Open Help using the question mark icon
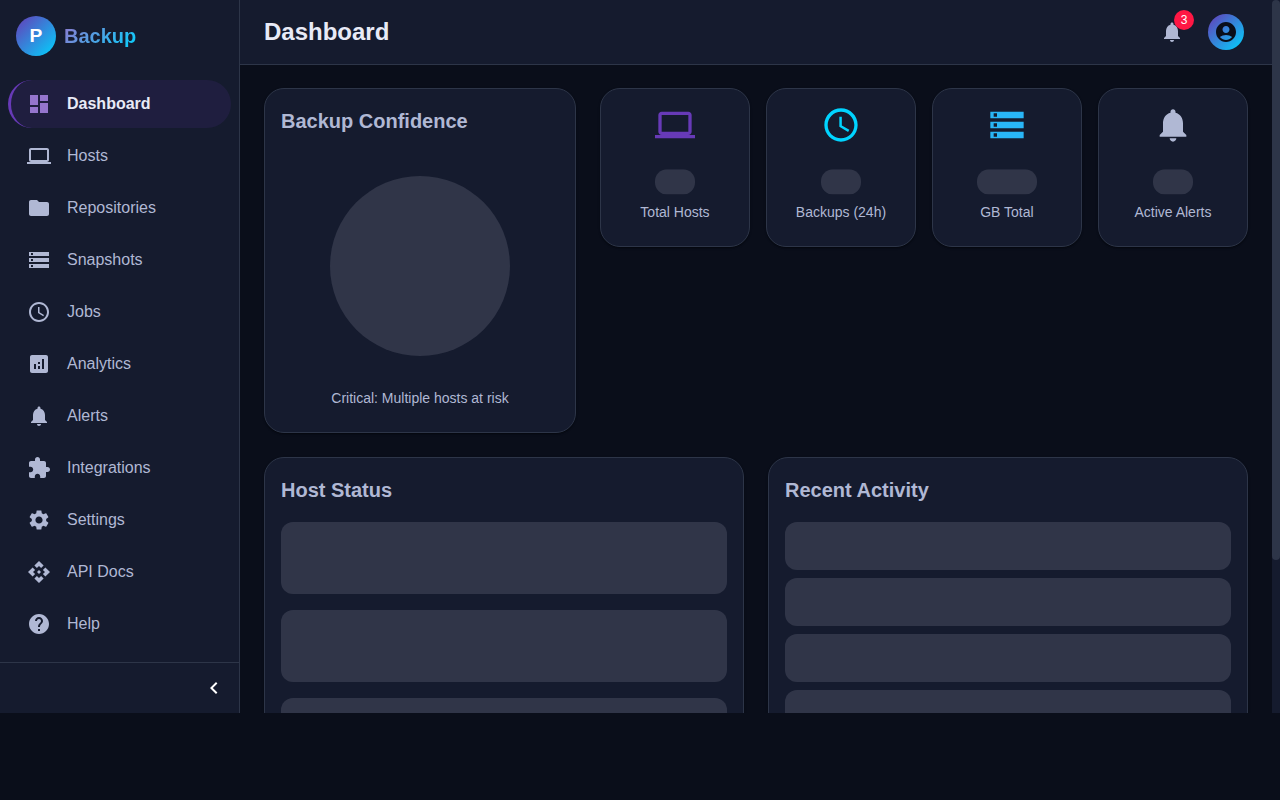Screen dimensions: 1280x800 (38, 623)
